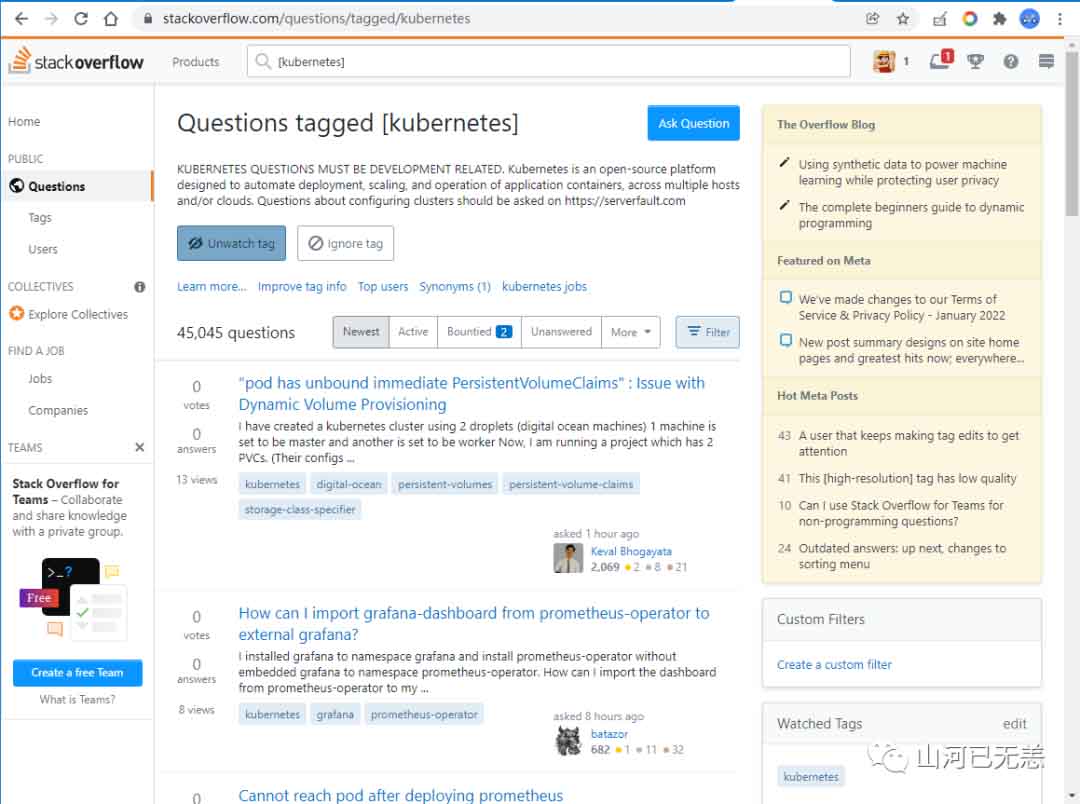Reload the page with the refresh icon
Screen dimensions: 1080x804
[81, 19]
